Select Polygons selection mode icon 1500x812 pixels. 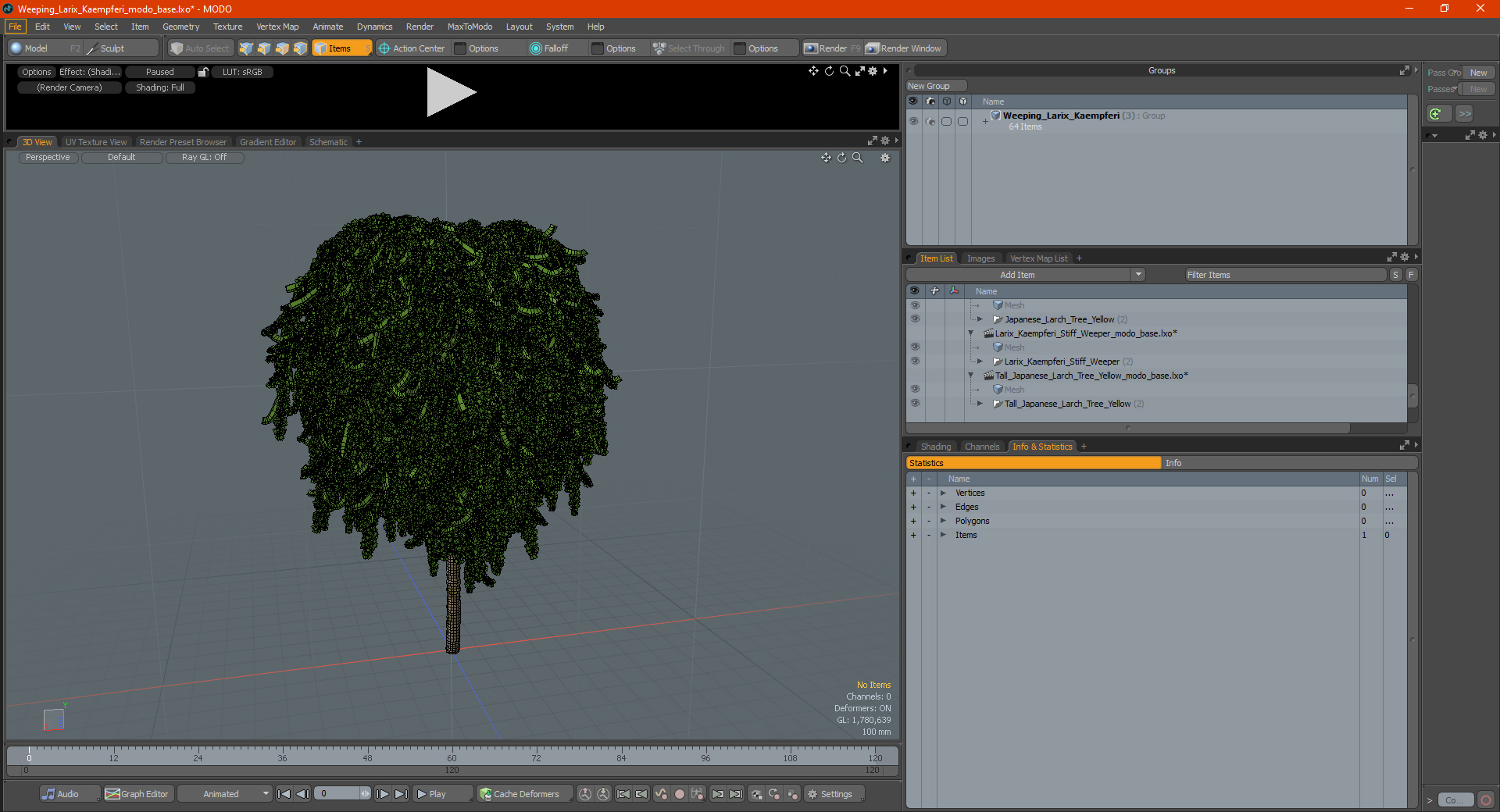(282, 48)
